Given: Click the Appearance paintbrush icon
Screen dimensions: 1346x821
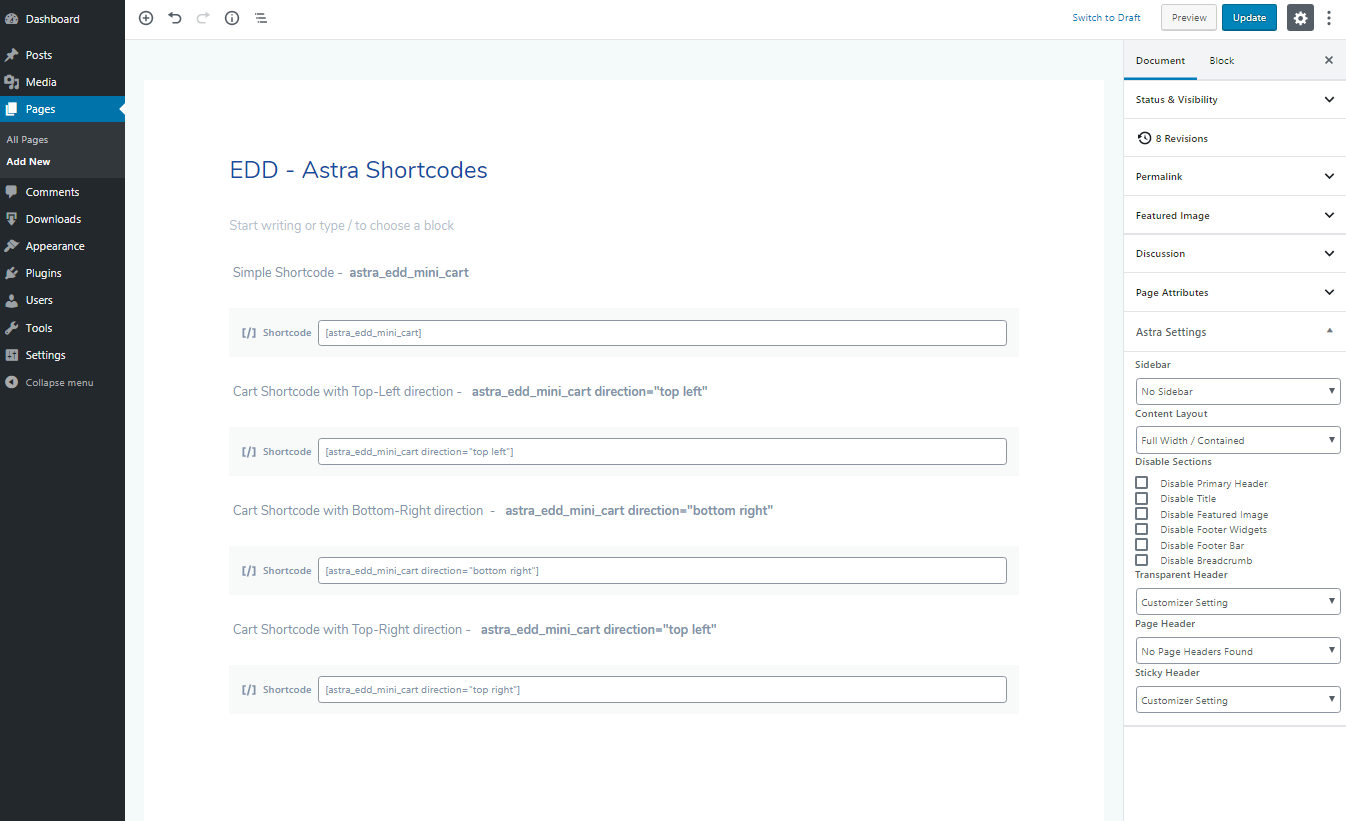Looking at the screenshot, I should click(x=12, y=246).
